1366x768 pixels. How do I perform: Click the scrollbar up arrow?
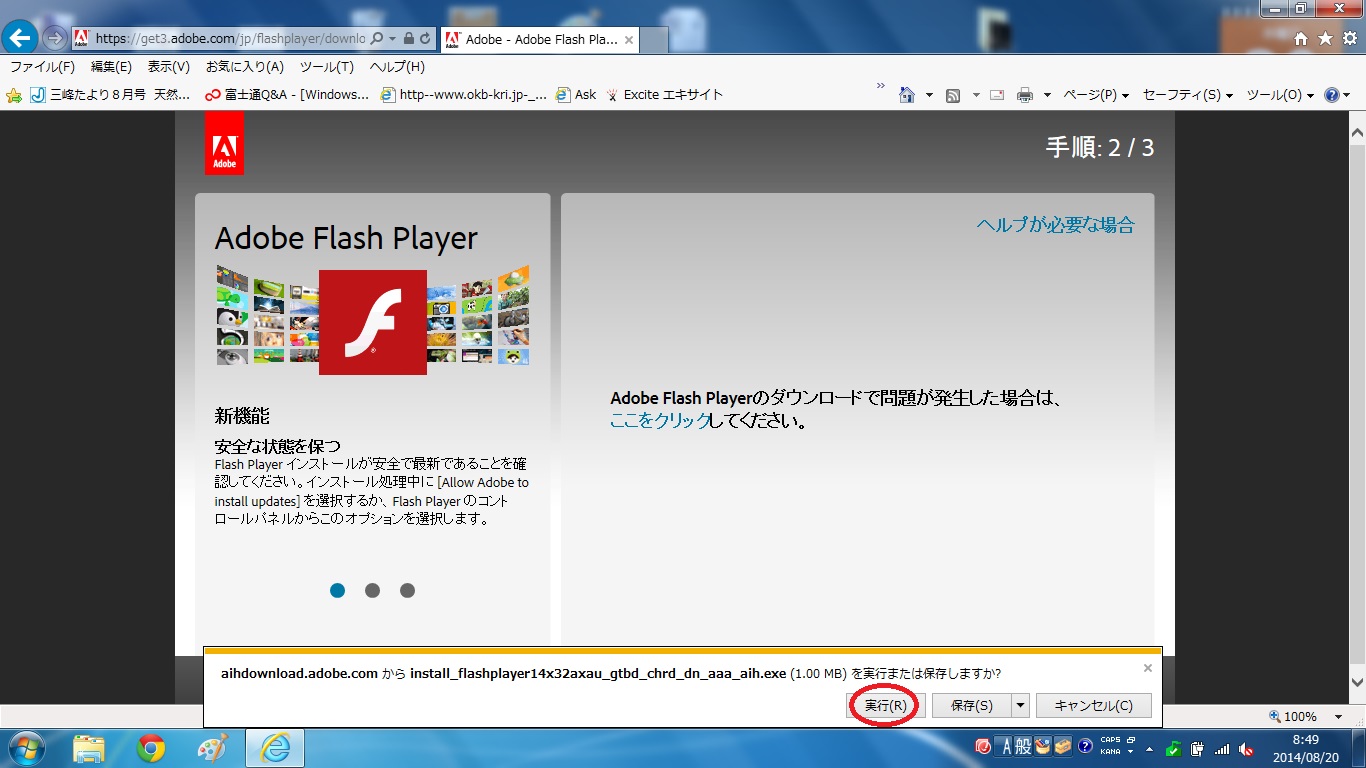(x=1357, y=131)
